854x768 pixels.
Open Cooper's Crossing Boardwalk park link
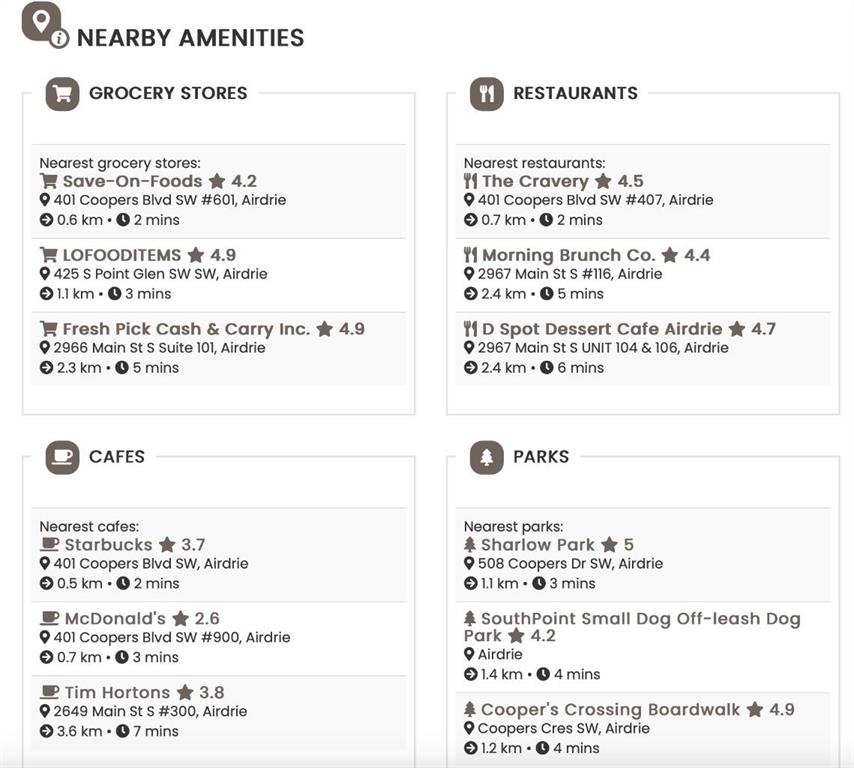click(610, 709)
